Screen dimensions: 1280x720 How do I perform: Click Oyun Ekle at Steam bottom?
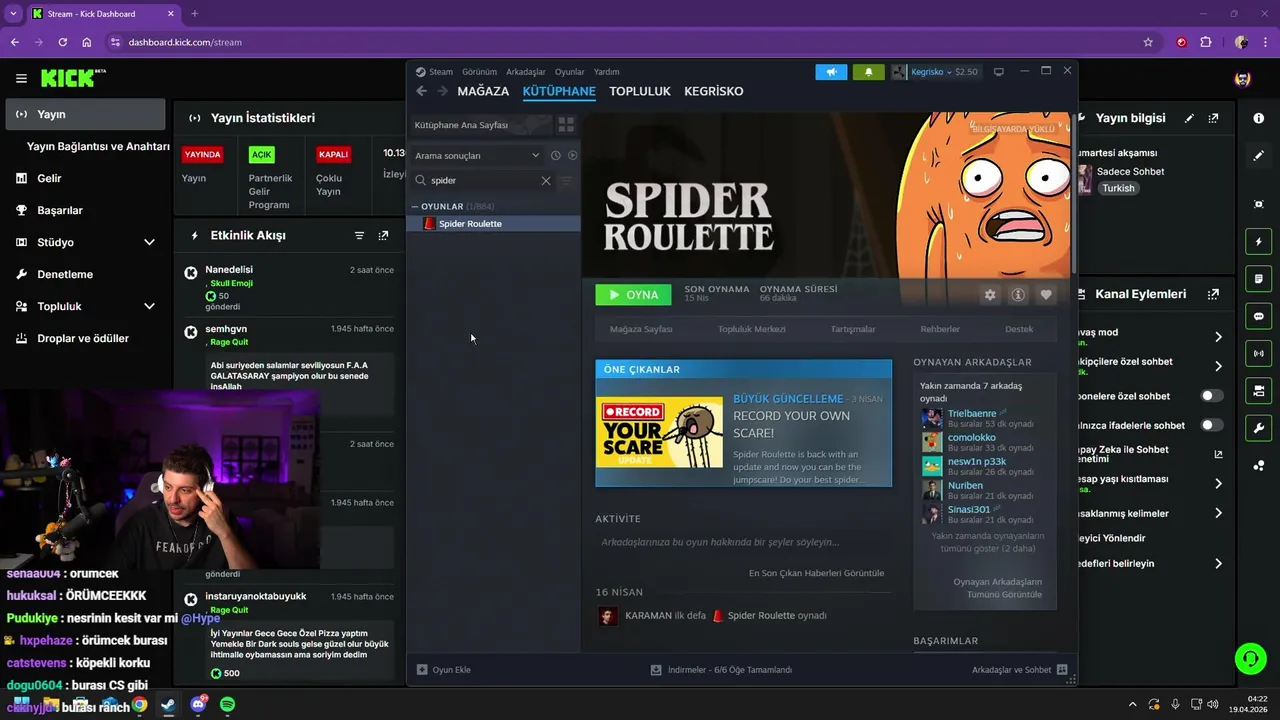click(444, 670)
